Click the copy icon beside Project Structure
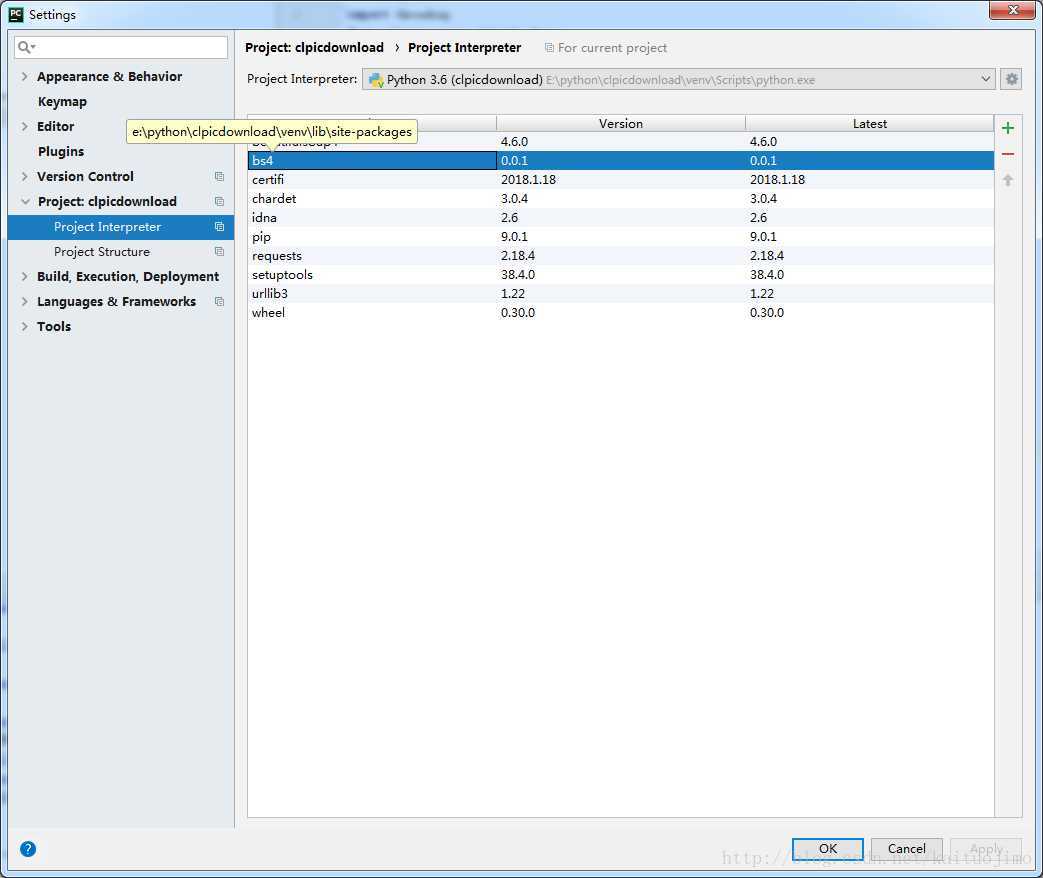 click(219, 252)
